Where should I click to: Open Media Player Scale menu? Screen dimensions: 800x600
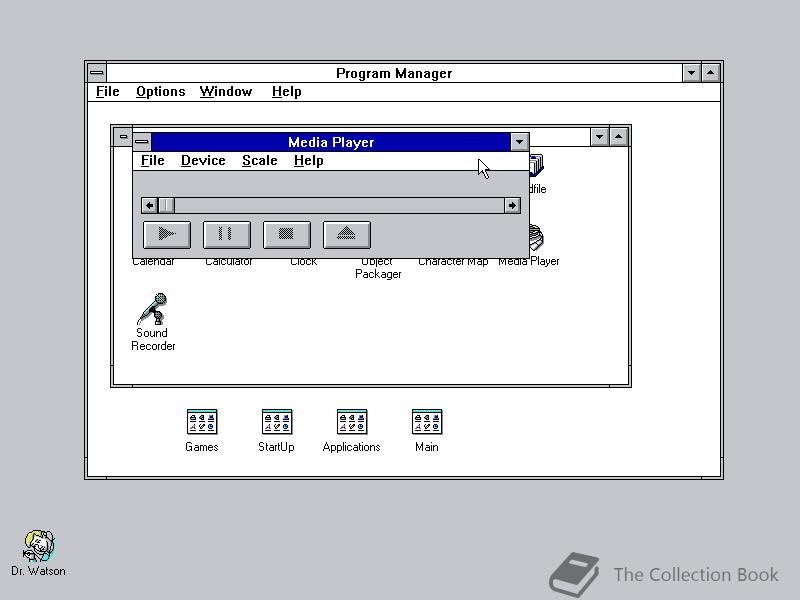[260, 161]
